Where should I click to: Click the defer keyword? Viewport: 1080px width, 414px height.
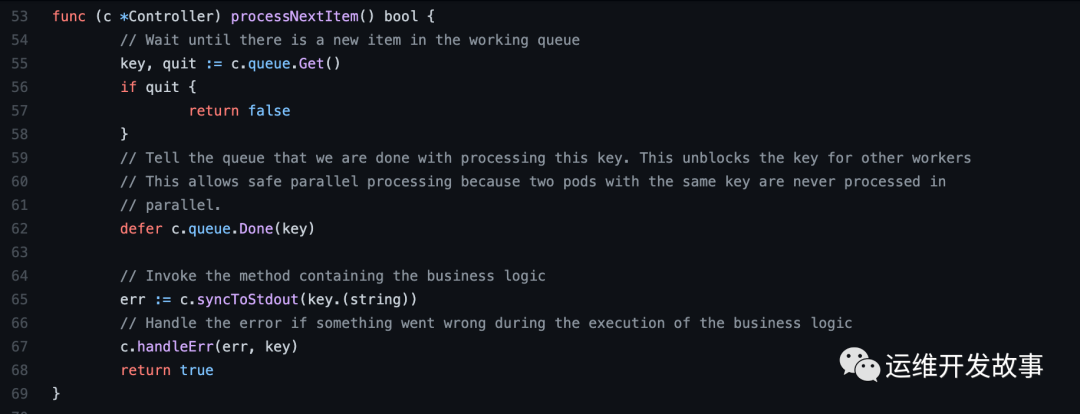pyautogui.click(x=141, y=228)
